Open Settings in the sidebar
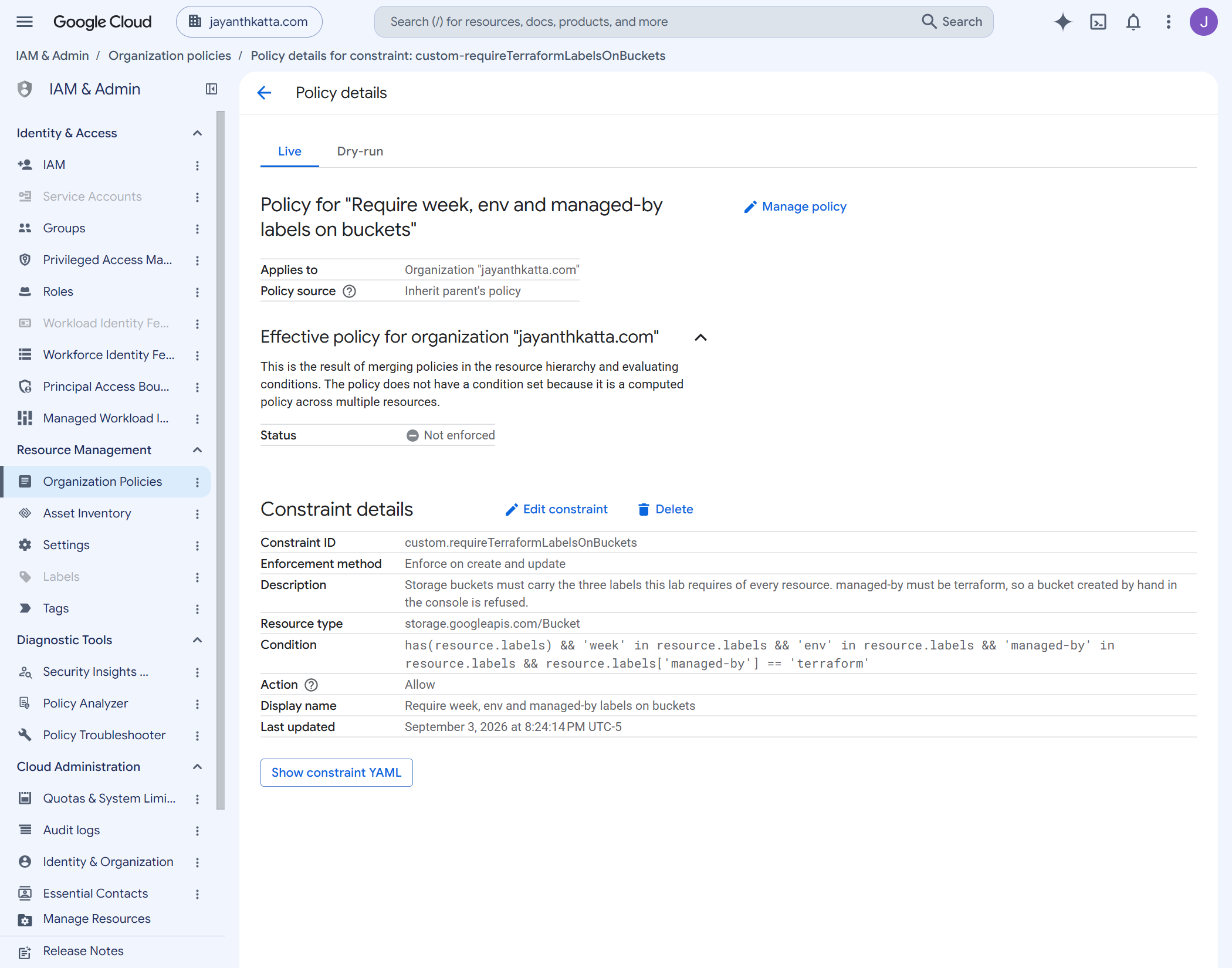Screen dimensions: 1232x968 66,545
